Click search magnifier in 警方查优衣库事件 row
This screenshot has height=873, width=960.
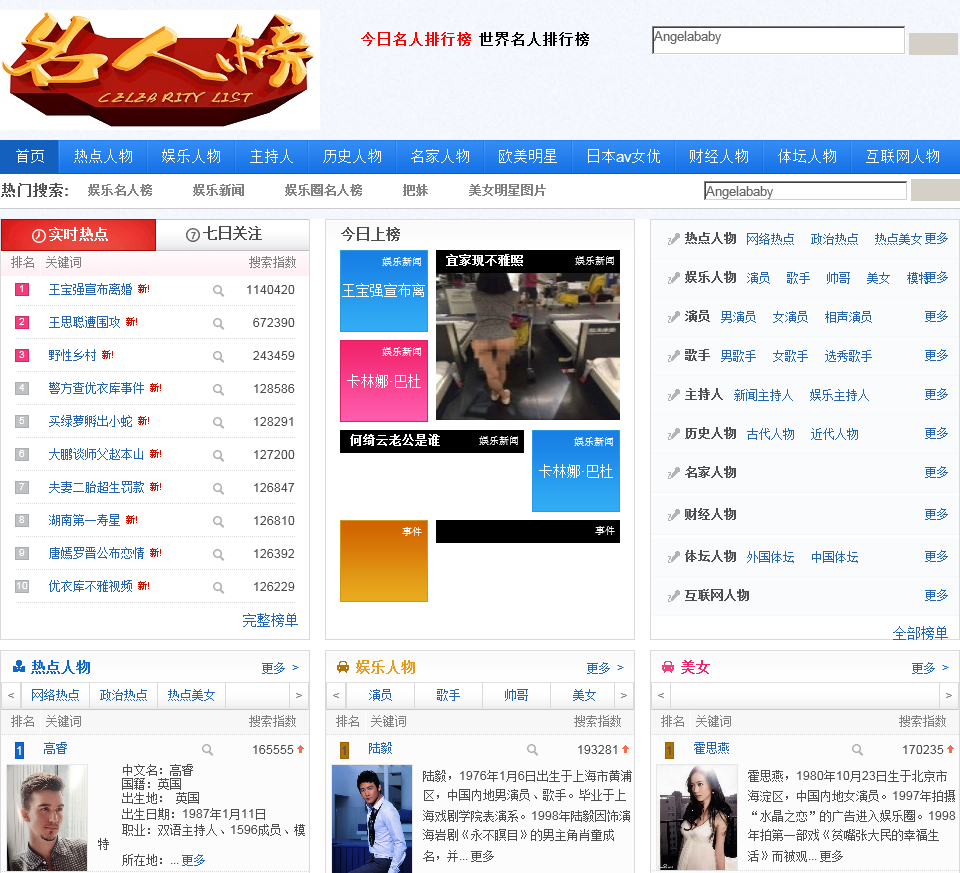[218, 390]
